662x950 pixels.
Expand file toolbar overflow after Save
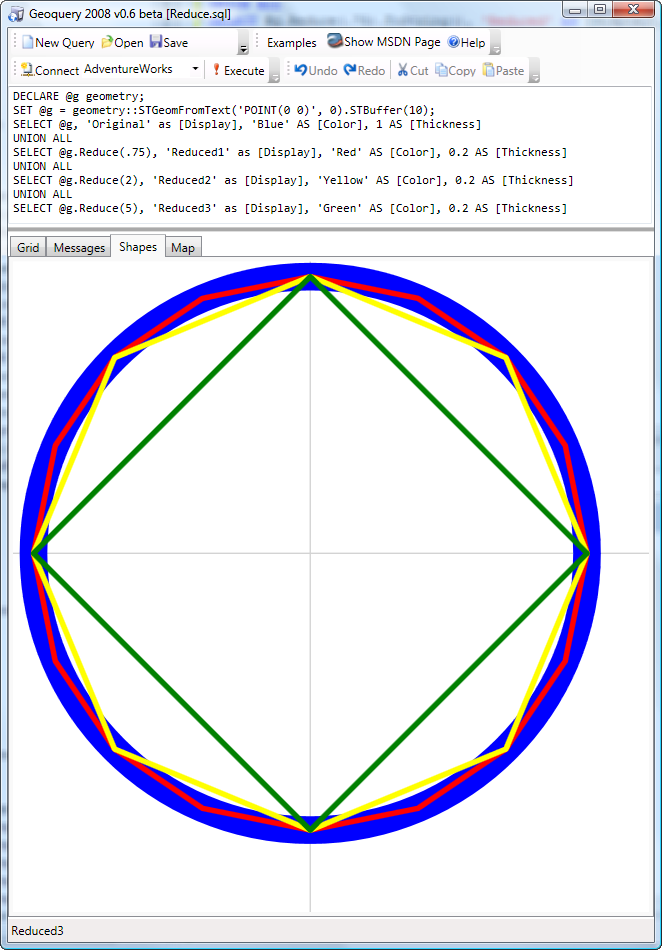243,43
